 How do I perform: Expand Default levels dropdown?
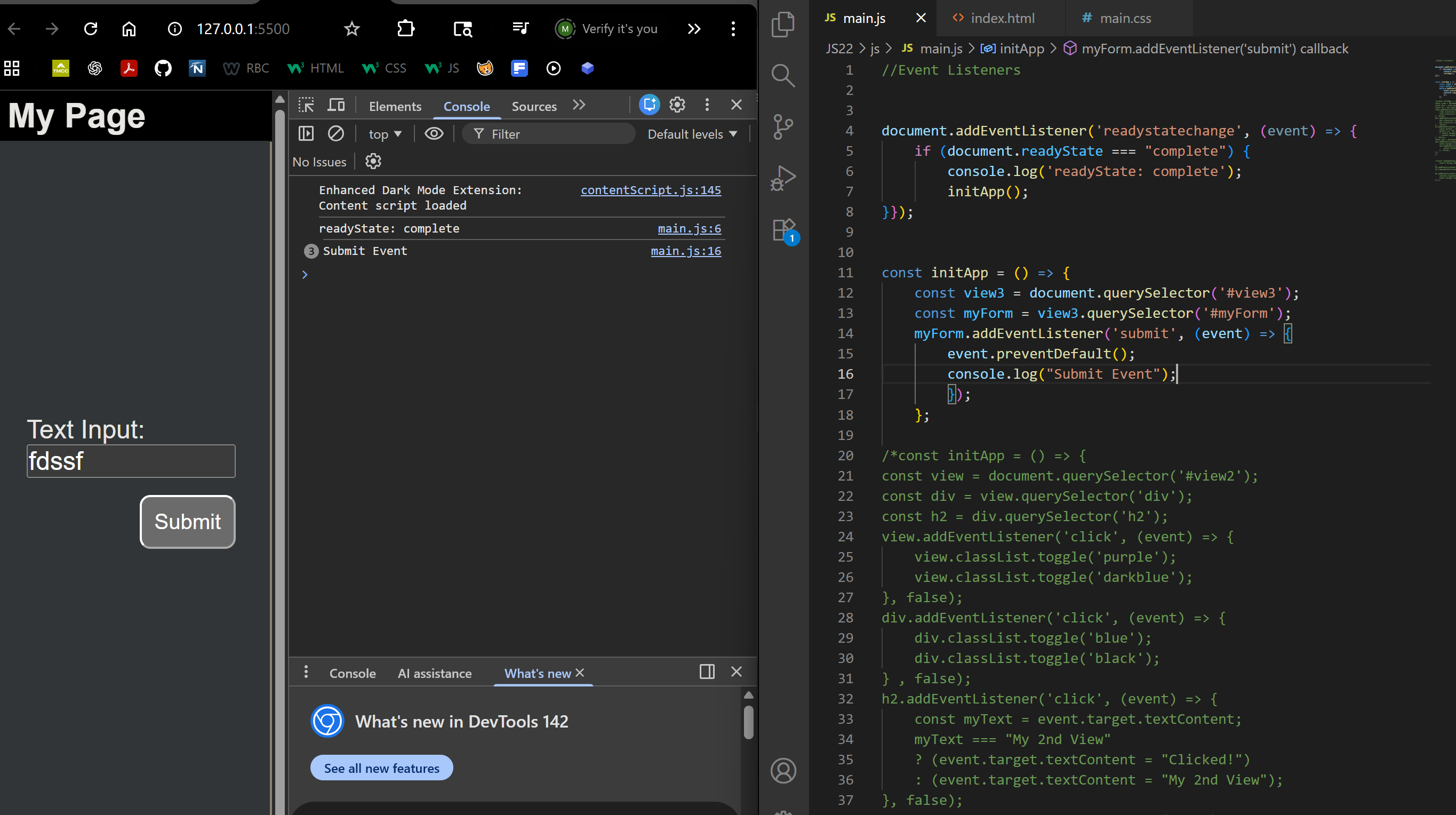(692, 134)
